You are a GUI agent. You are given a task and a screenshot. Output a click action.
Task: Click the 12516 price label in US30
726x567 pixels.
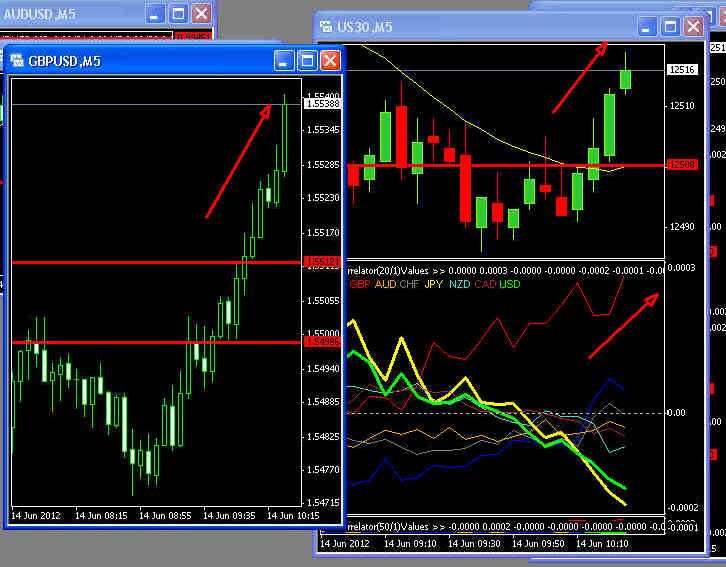[x=682, y=70]
